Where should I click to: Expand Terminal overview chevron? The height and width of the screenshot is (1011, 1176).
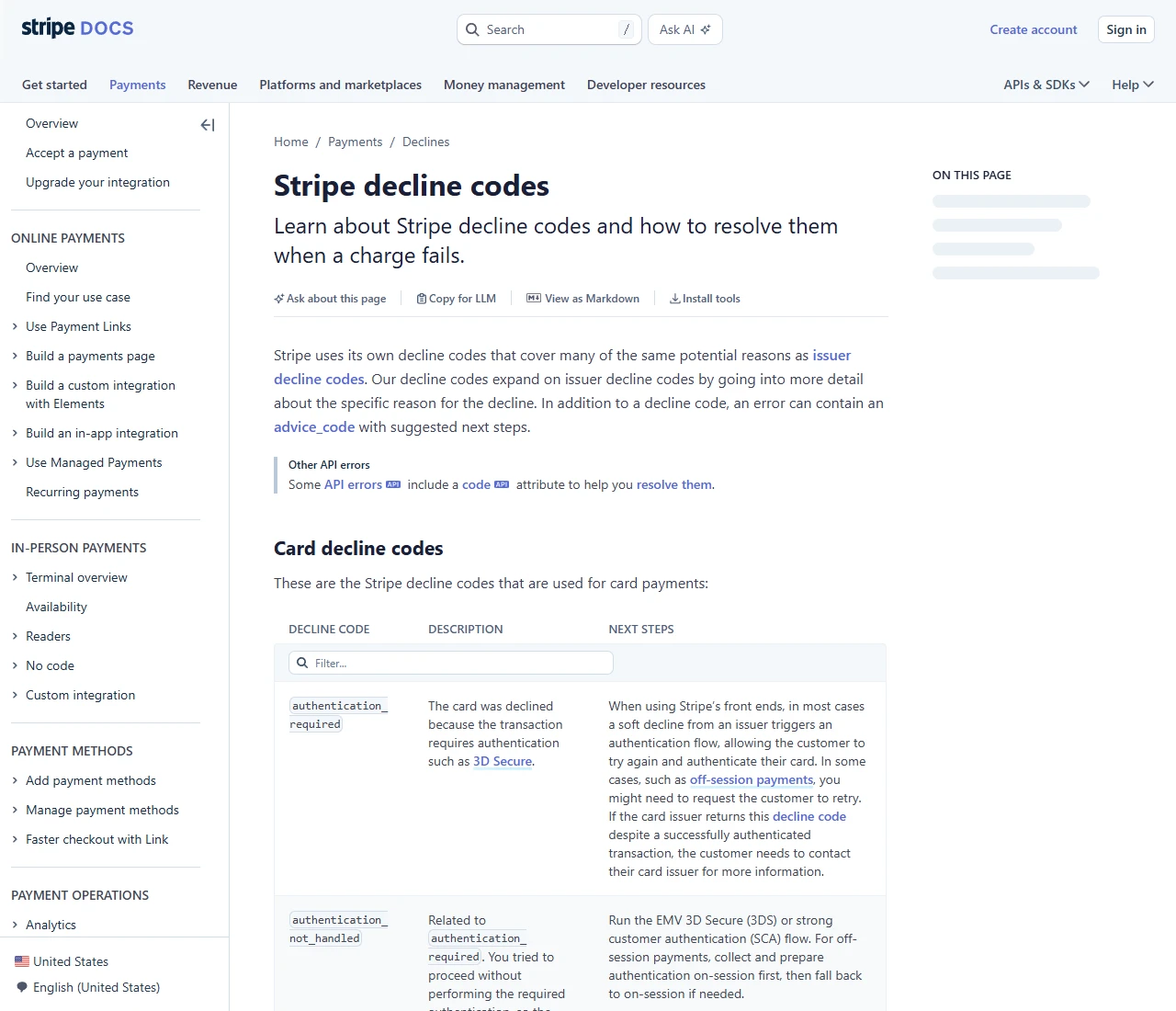[x=15, y=577]
